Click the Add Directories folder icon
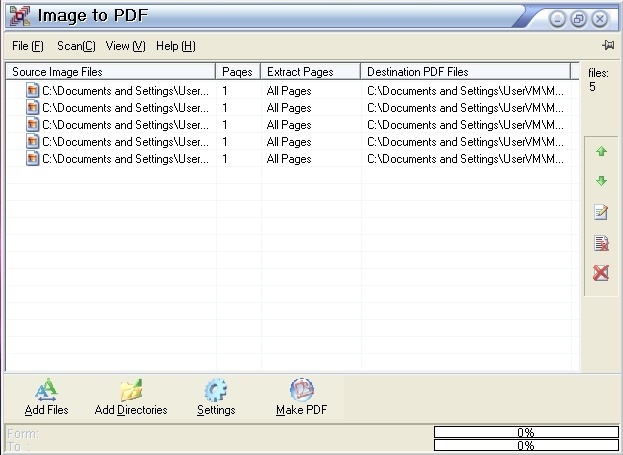The image size is (623, 455). click(131, 390)
